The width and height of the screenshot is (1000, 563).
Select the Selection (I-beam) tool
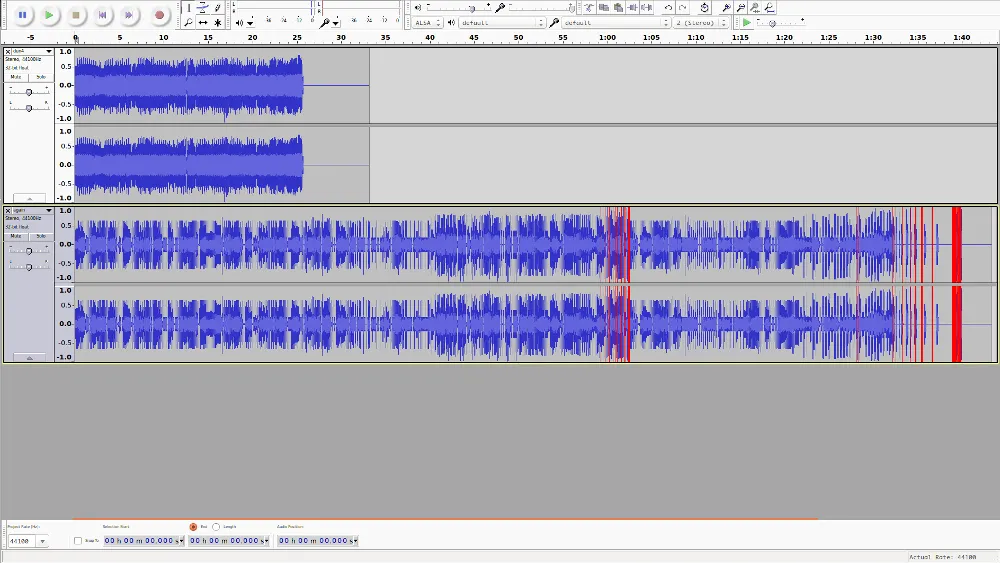click(189, 8)
